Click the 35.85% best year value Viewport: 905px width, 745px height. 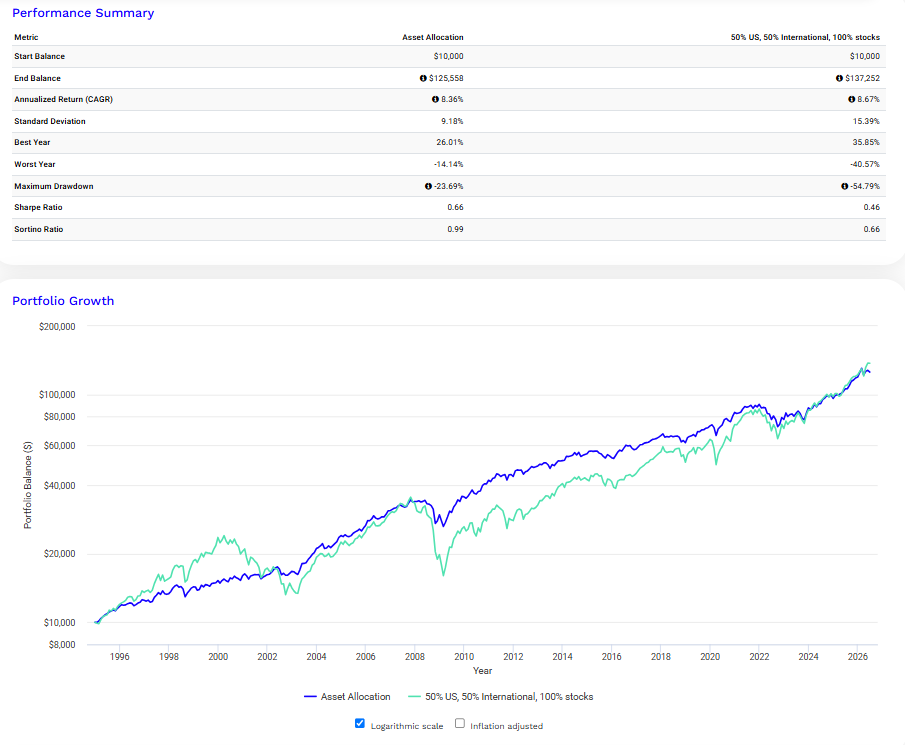click(x=866, y=143)
